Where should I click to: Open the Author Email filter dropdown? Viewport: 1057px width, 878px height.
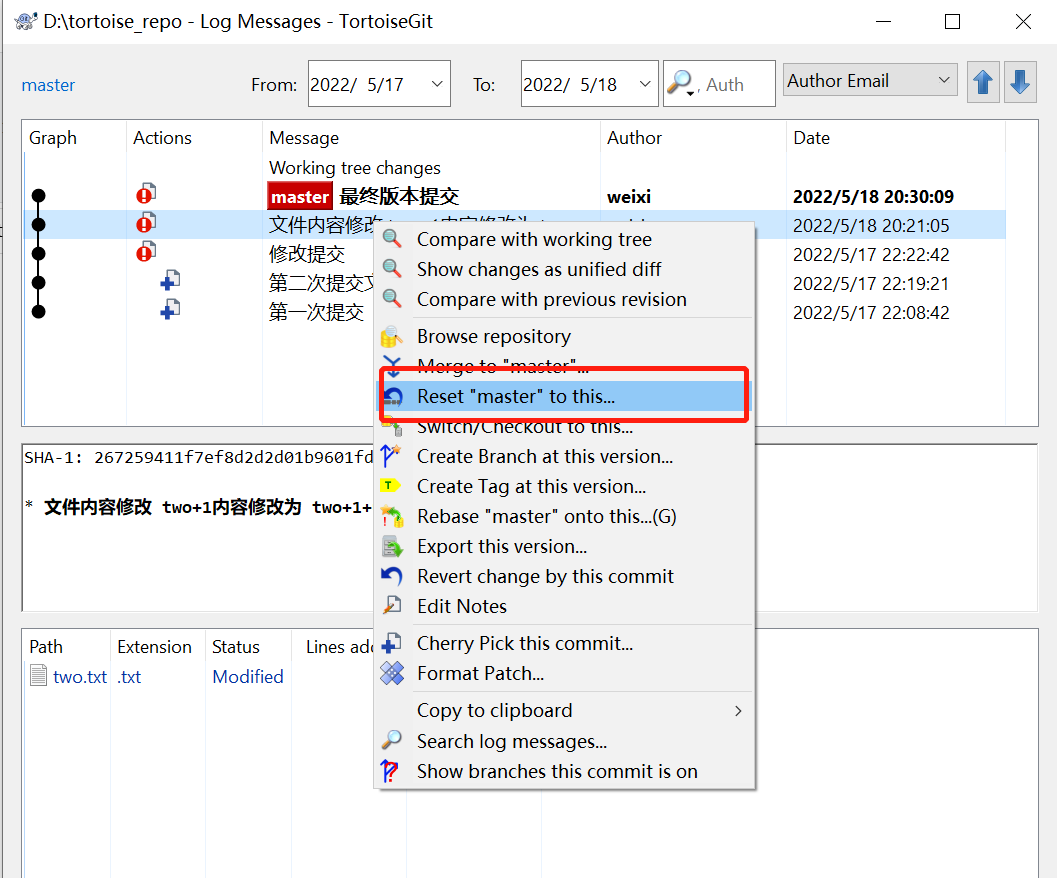coord(944,80)
